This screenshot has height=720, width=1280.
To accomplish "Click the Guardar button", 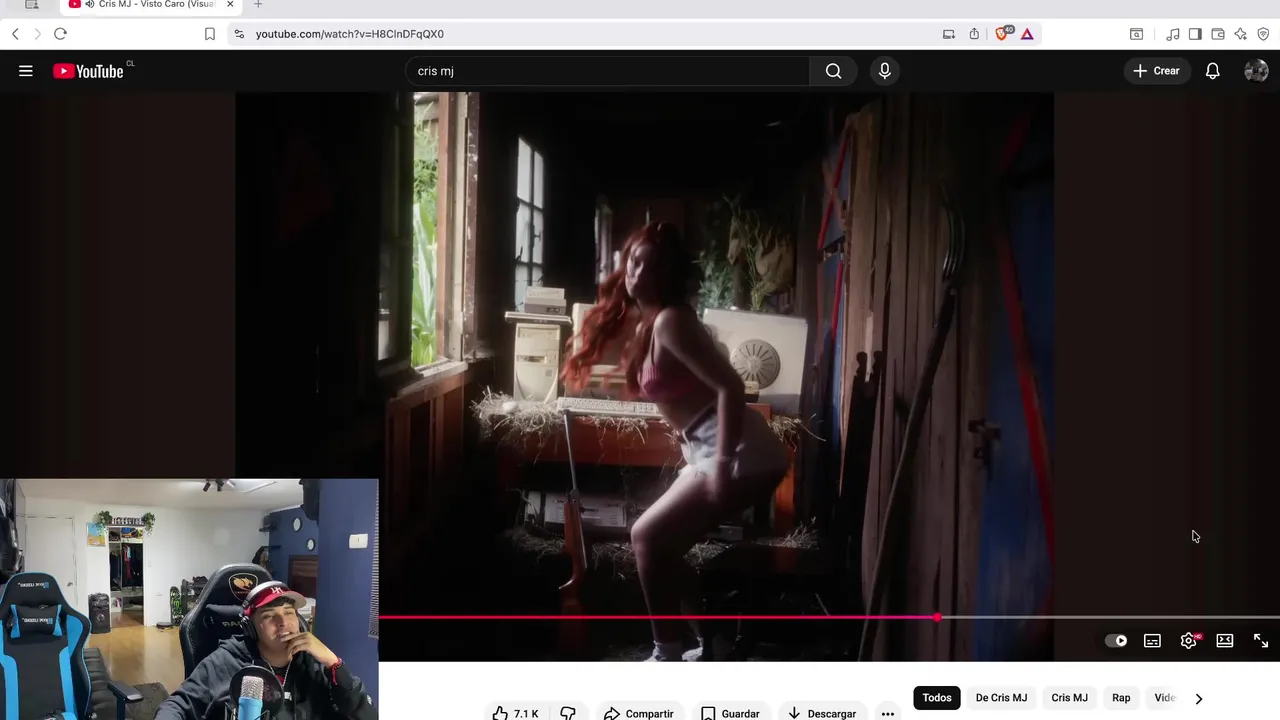I will pos(730,713).
